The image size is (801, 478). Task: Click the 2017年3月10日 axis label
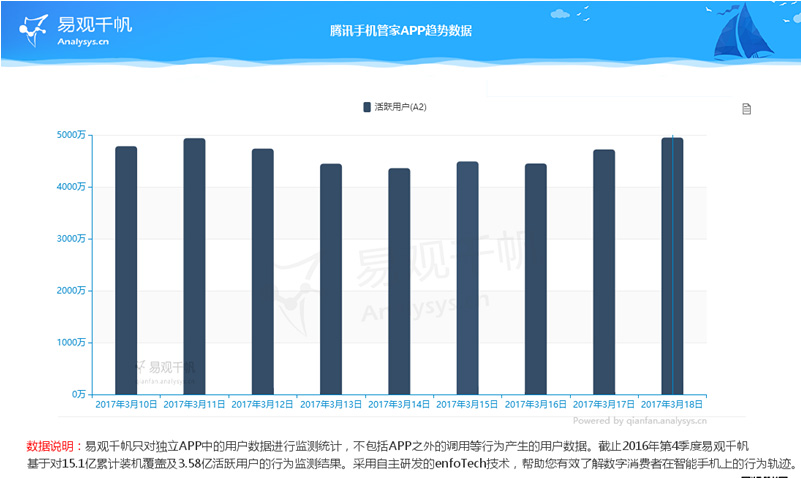126,404
